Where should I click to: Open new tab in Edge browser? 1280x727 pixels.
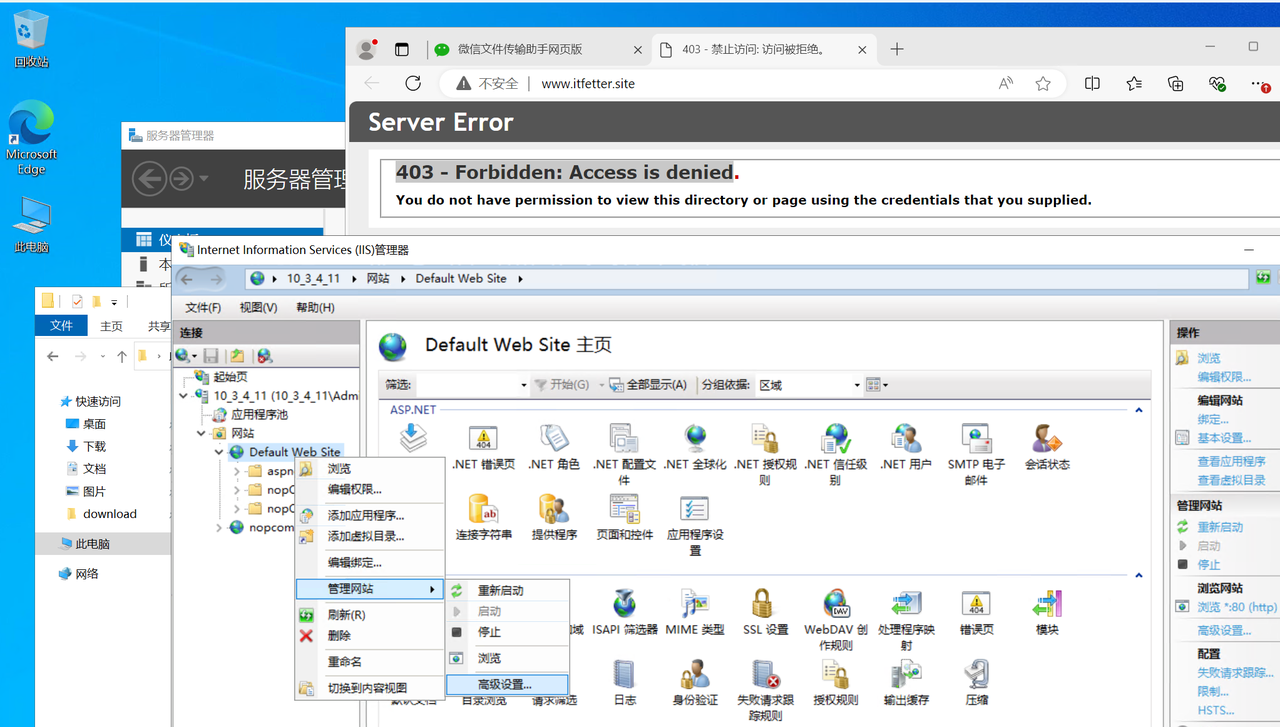click(897, 49)
